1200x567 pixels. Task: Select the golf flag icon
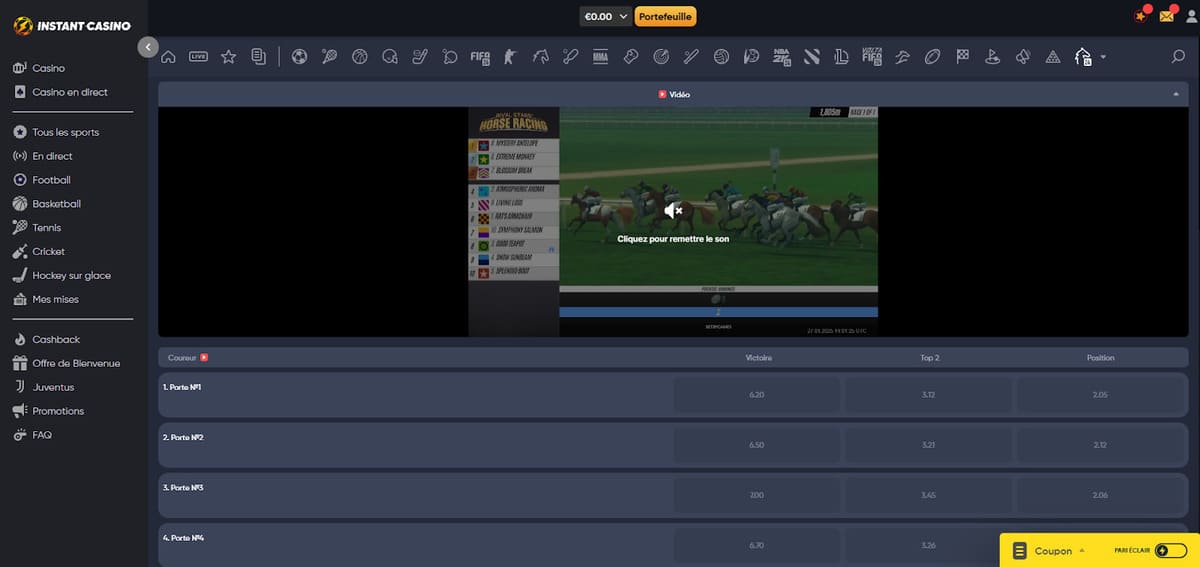click(x=992, y=57)
